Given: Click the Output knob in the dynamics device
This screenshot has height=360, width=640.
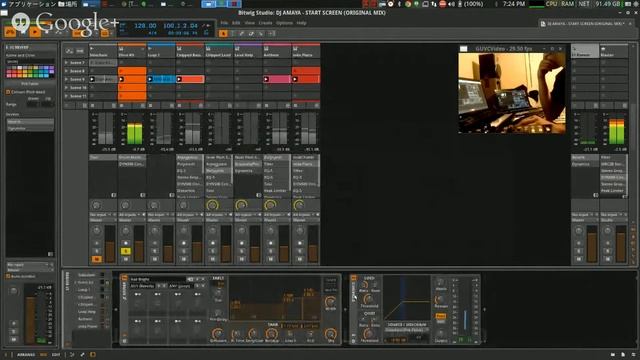Looking at the screenshot, I should pos(440,333).
